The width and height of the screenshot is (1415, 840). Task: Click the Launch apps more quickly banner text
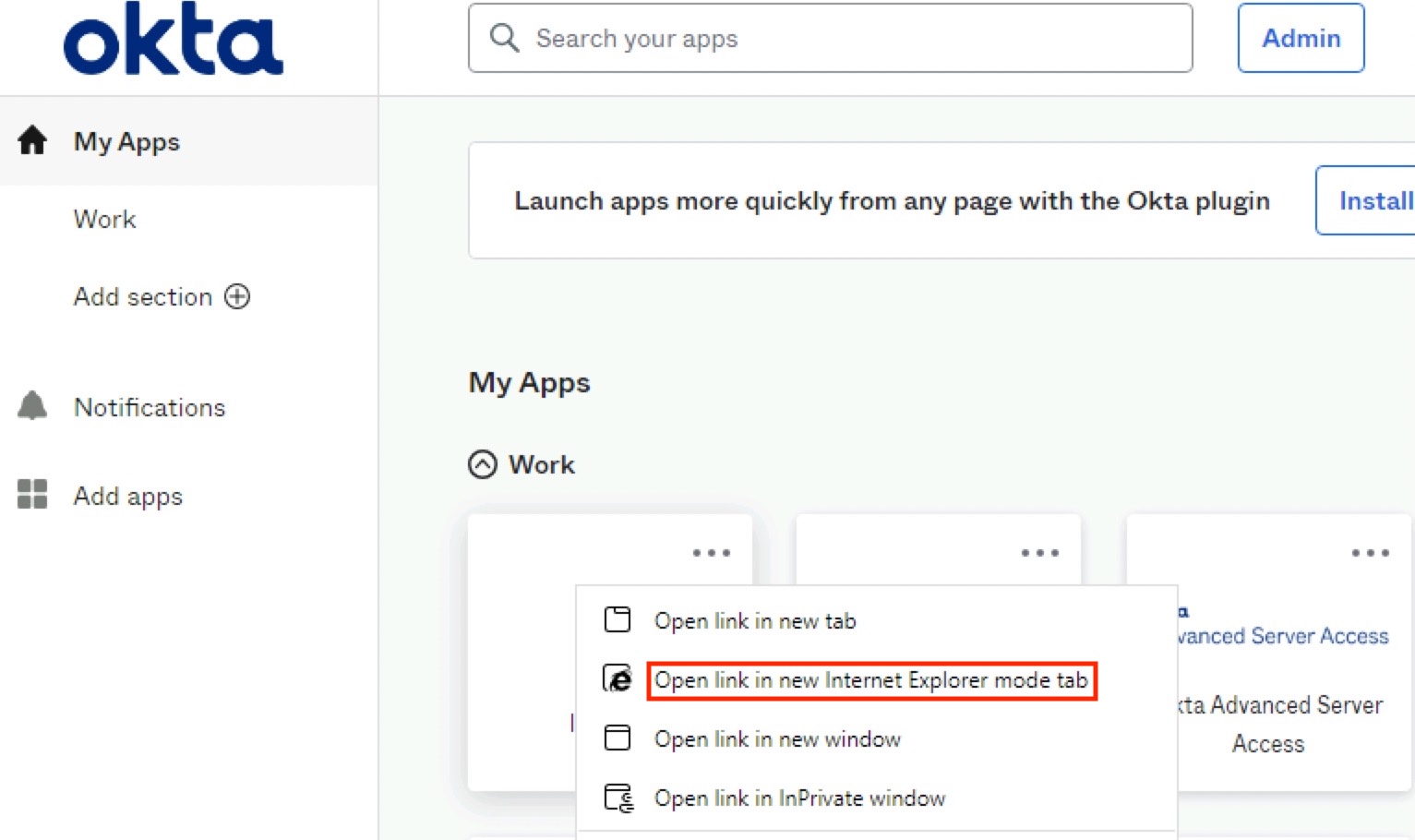tap(892, 201)
